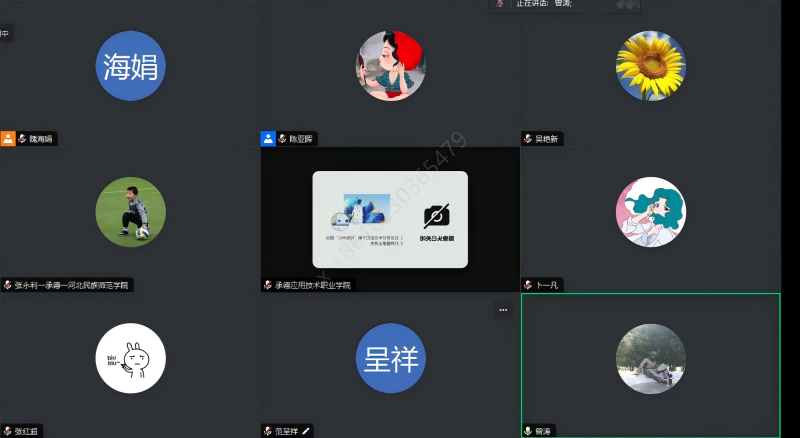
Task: Click the muted mic in top speaking bar
Action: click(500, 4)
